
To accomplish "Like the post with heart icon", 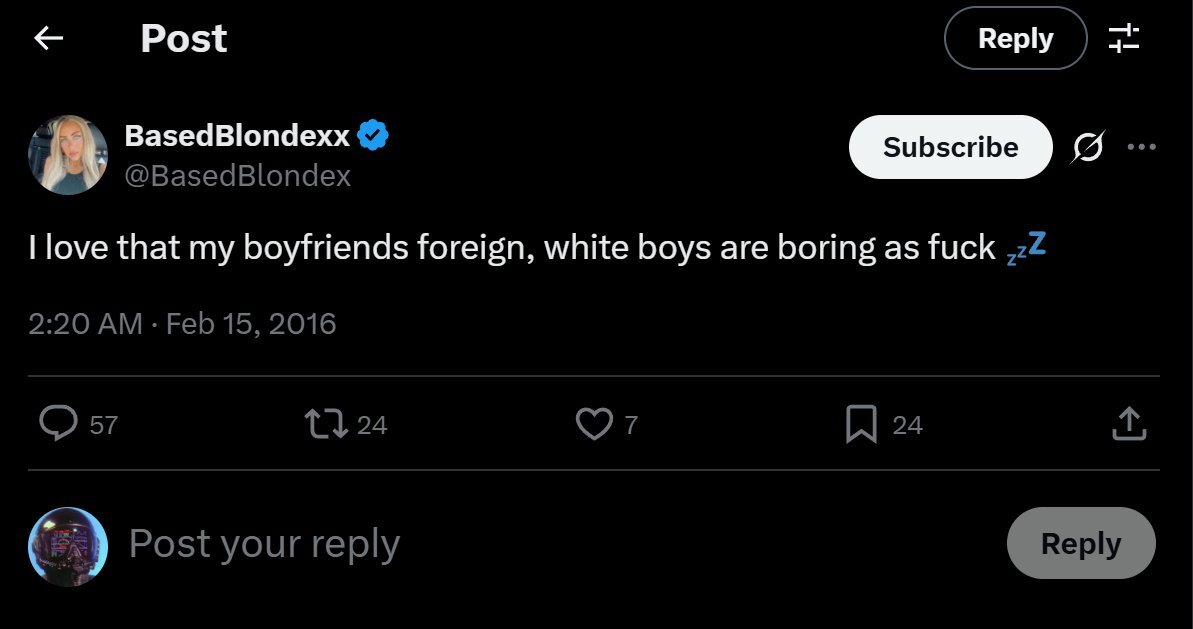I will point(593,424).
